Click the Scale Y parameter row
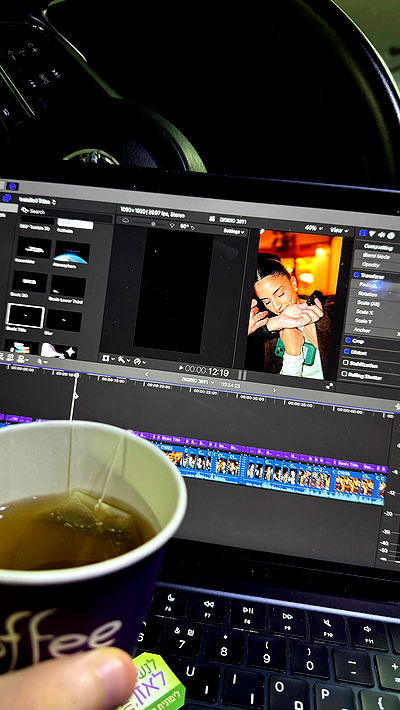This screenshot has width=400, height=710. (371, 321)
